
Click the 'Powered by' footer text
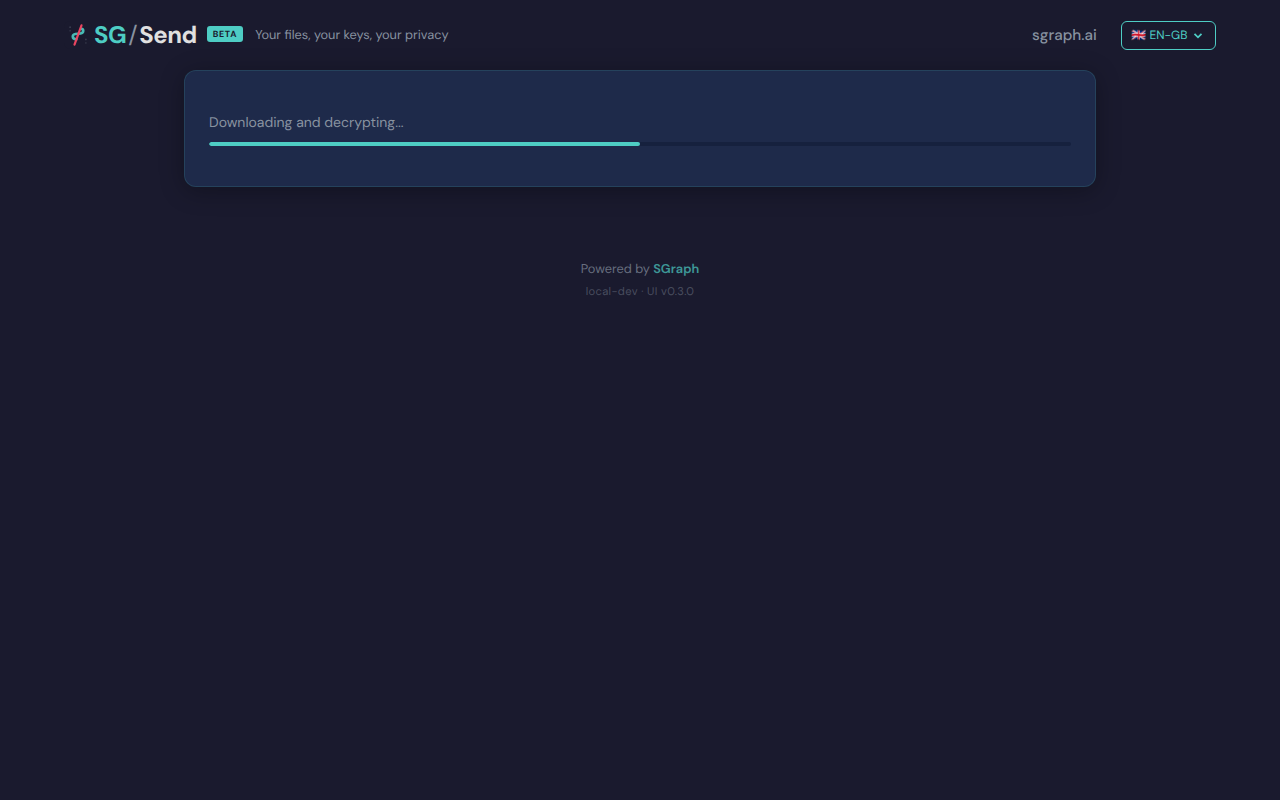[x=614, y=269]
